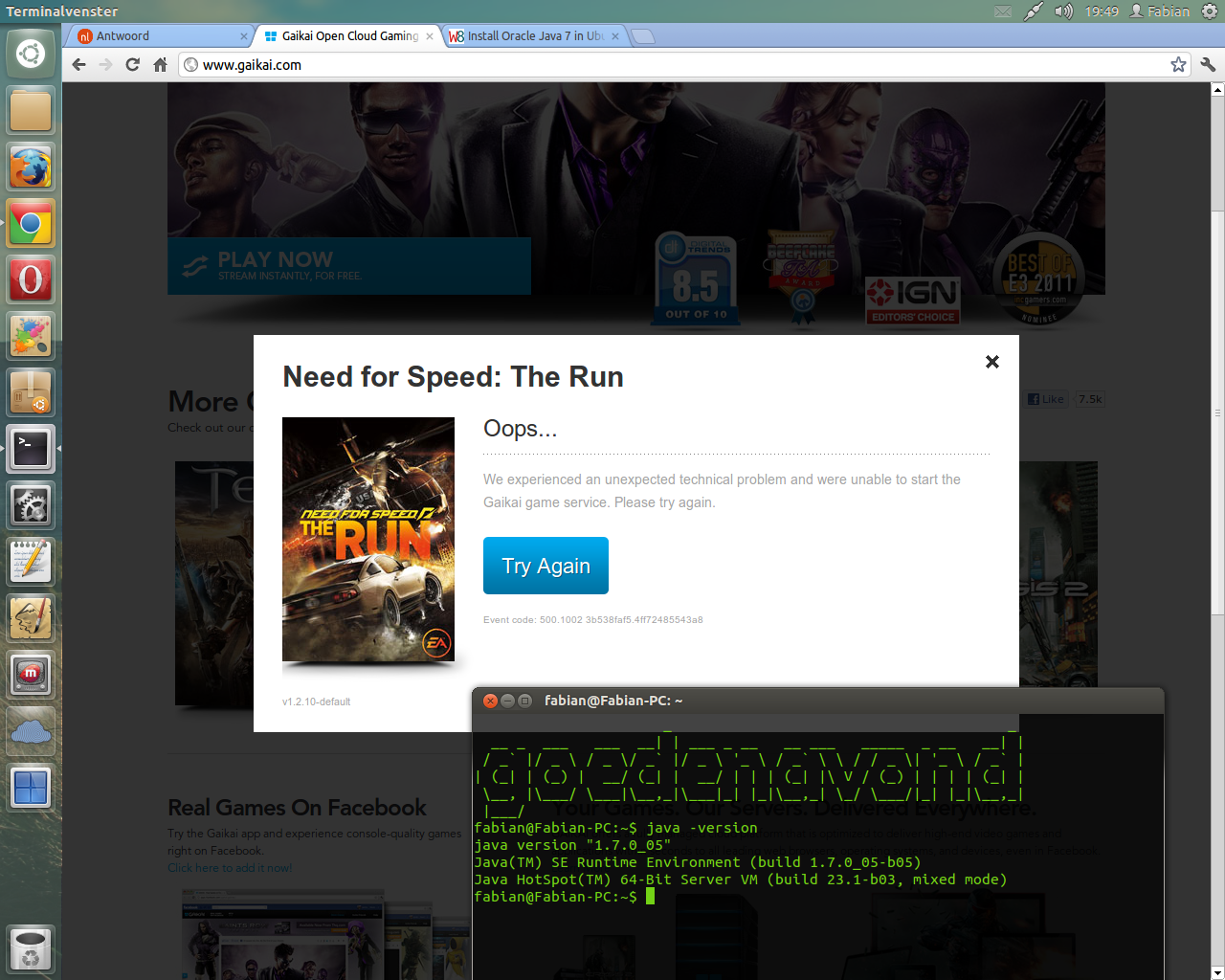Click the Terminal launcher icon
1225x980 pixels.
pyautogui.click(x=31, y=449)
